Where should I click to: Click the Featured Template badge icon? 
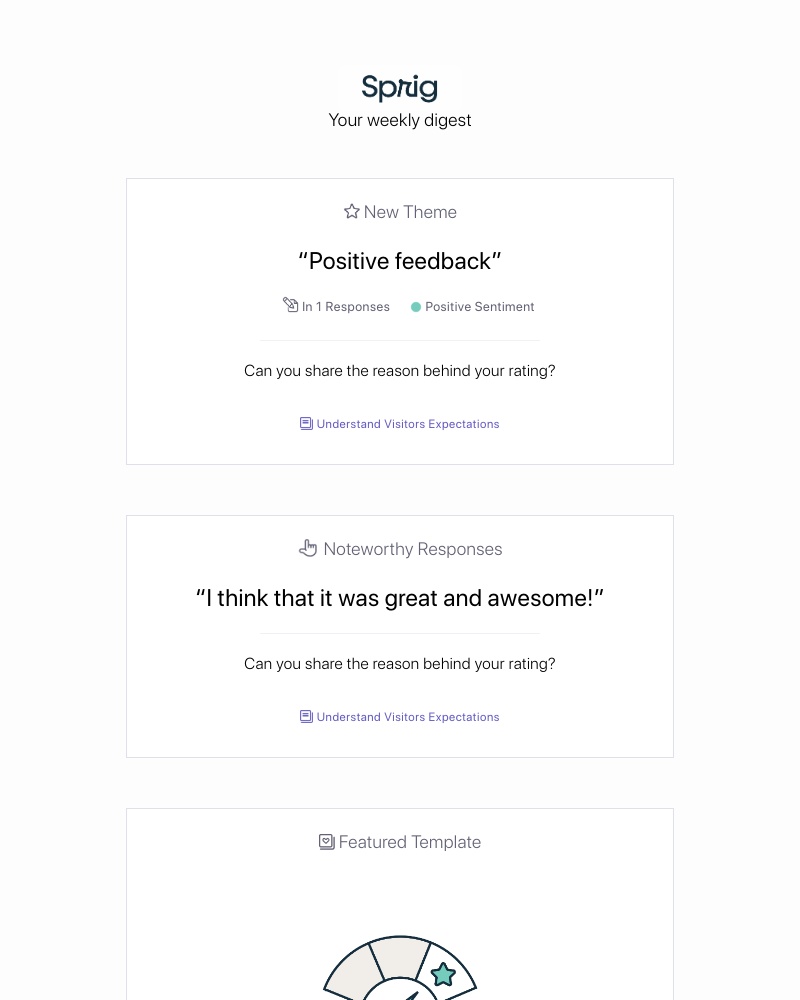coord(326,841)
